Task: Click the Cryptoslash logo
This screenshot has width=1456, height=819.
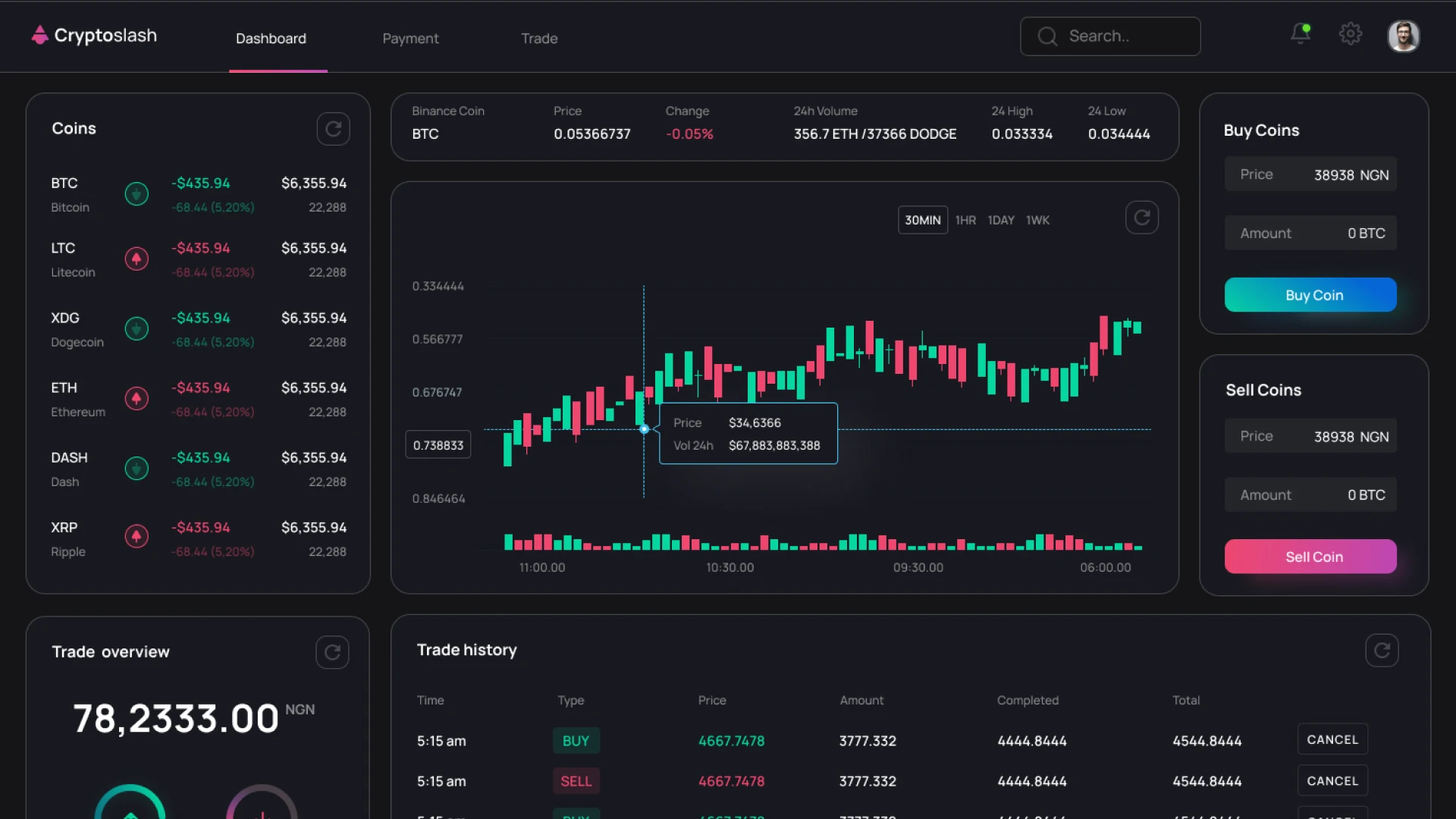Action: point(93,35)
